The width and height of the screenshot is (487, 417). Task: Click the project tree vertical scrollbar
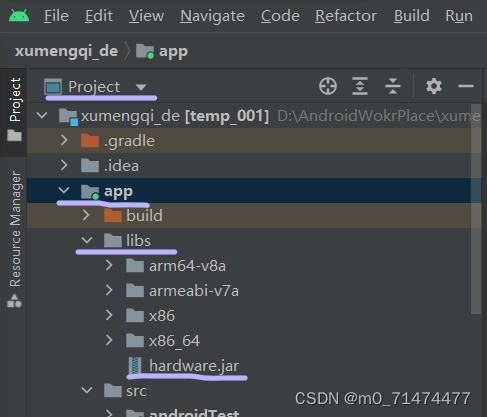476,210
